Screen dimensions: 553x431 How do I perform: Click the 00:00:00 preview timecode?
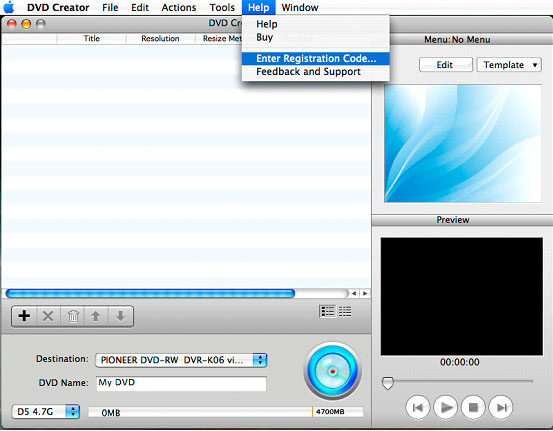coord(460,362)
